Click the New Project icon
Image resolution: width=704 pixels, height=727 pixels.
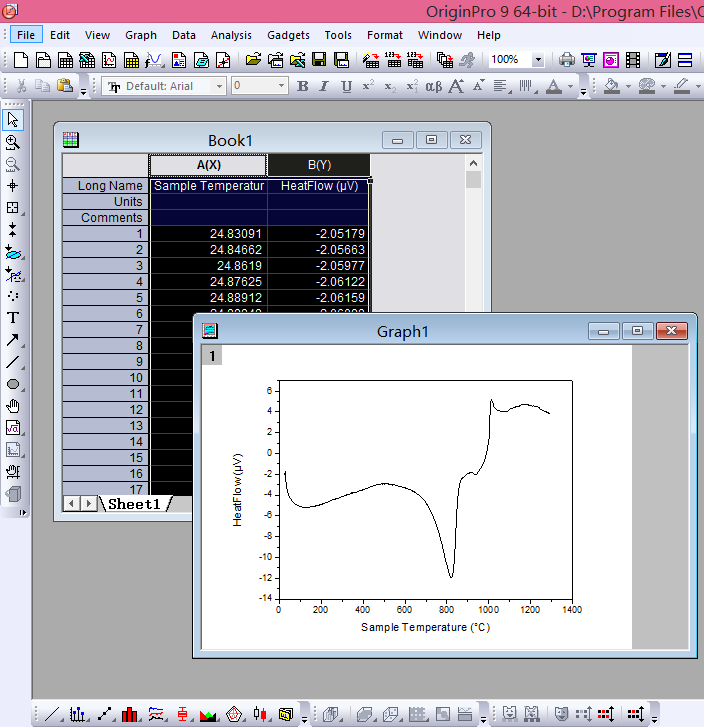point(21,60)
